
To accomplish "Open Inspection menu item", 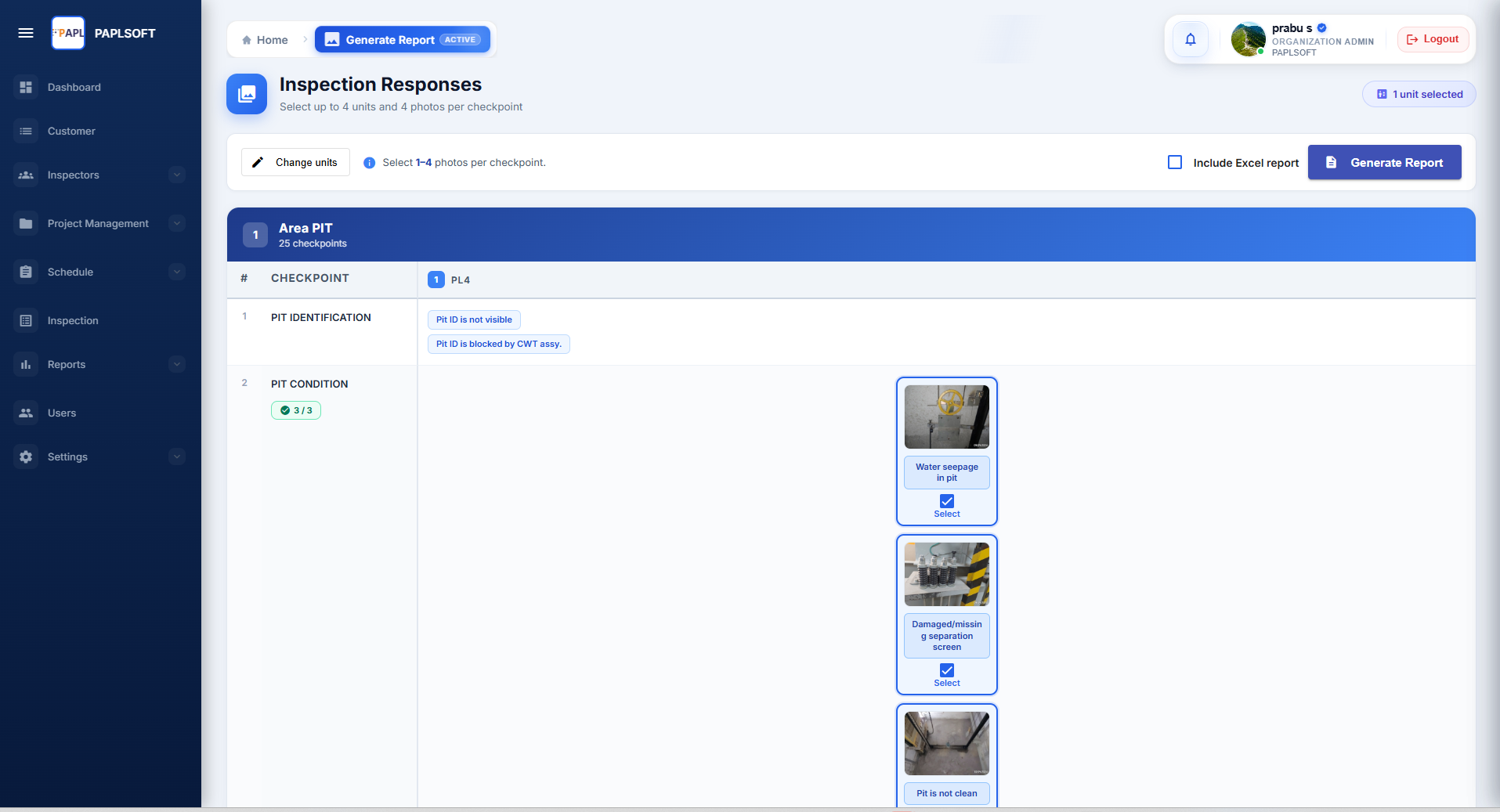I will pos(100,320).
